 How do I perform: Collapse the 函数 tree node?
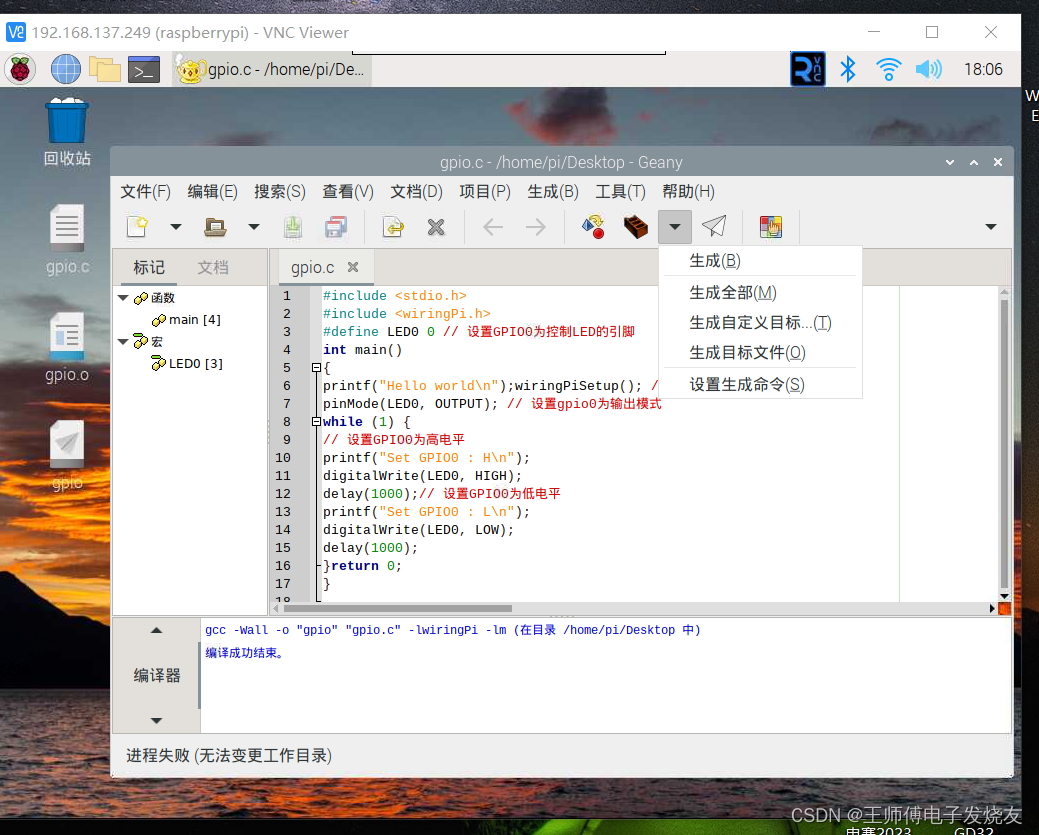point(123,297)
